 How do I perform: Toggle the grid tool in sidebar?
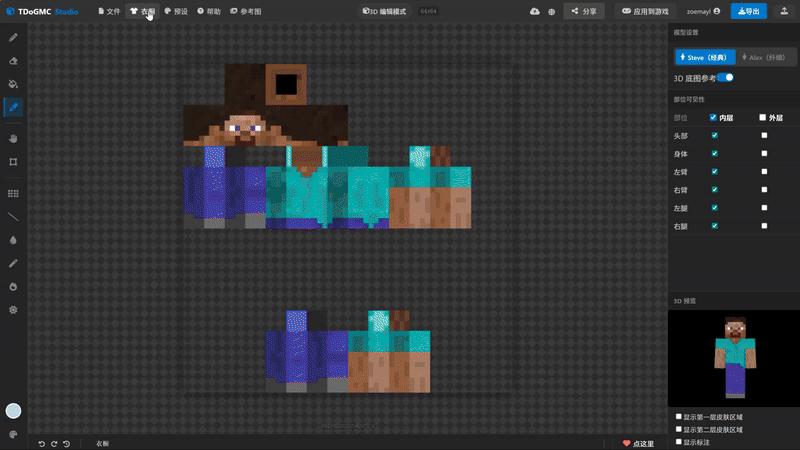pyautogui.click(x=13, y=193)
